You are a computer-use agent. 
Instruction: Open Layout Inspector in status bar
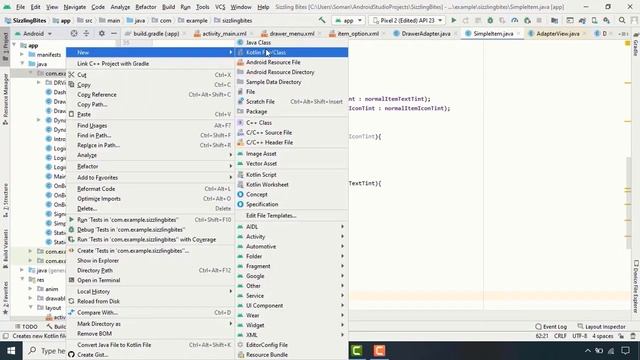pyautogui.click(x=602, y=327)
